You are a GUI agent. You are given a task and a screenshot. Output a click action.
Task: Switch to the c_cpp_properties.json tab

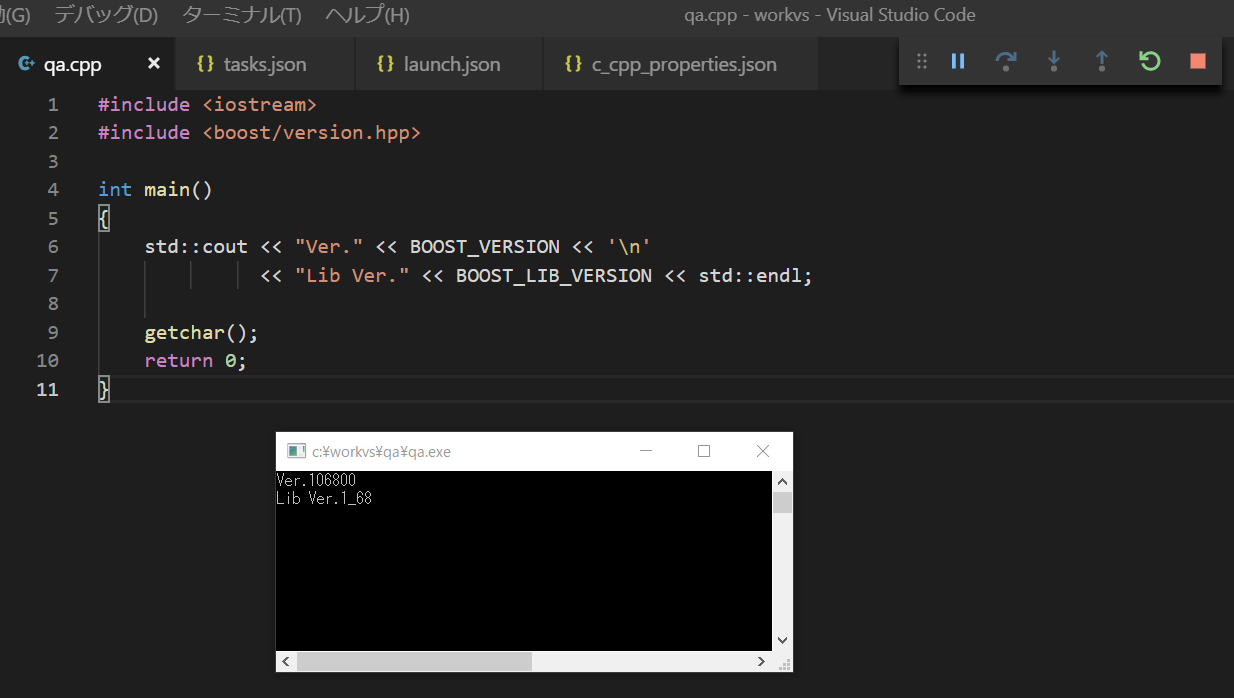(680, 63)
